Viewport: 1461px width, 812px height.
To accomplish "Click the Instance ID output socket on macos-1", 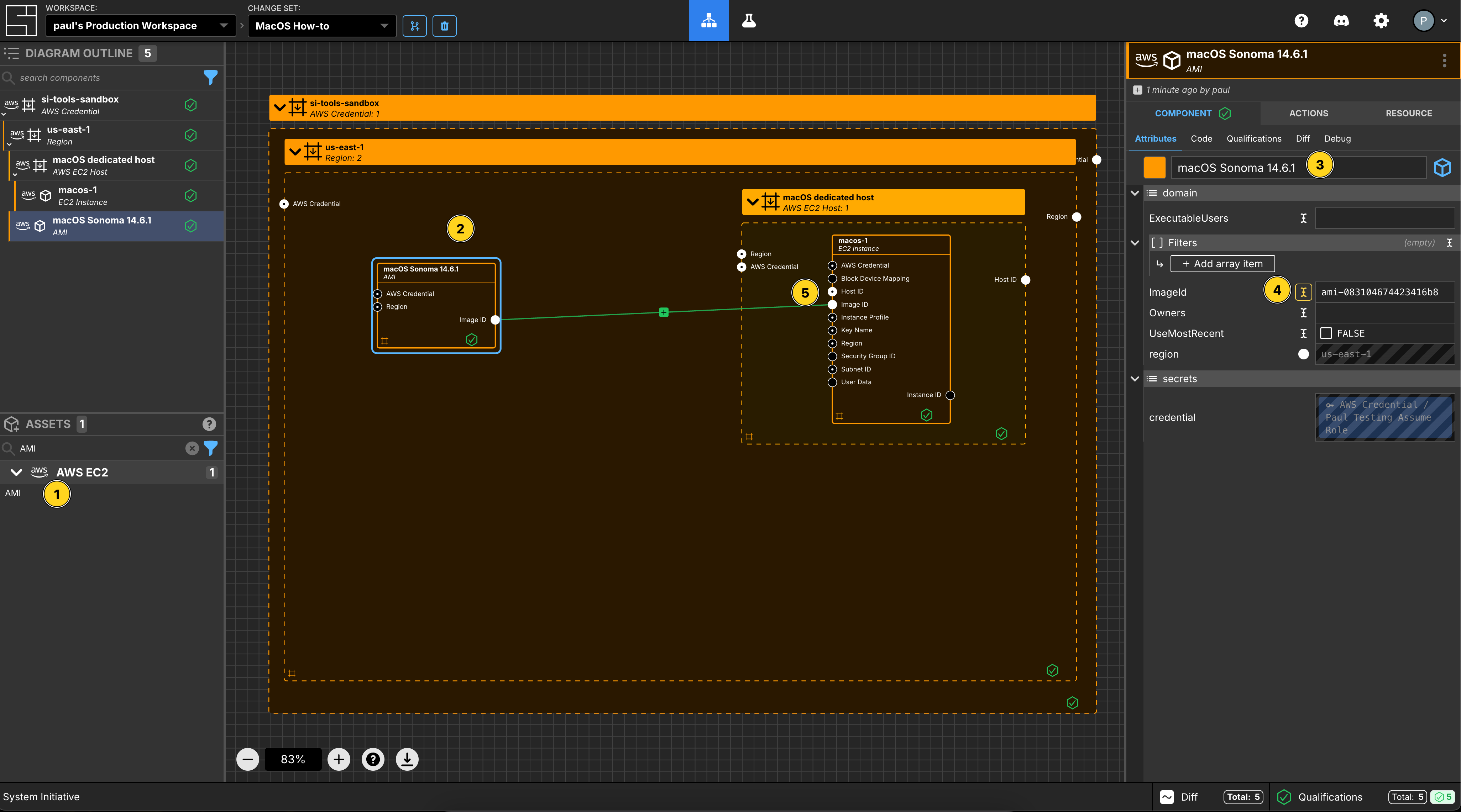I will pos(950,395).
